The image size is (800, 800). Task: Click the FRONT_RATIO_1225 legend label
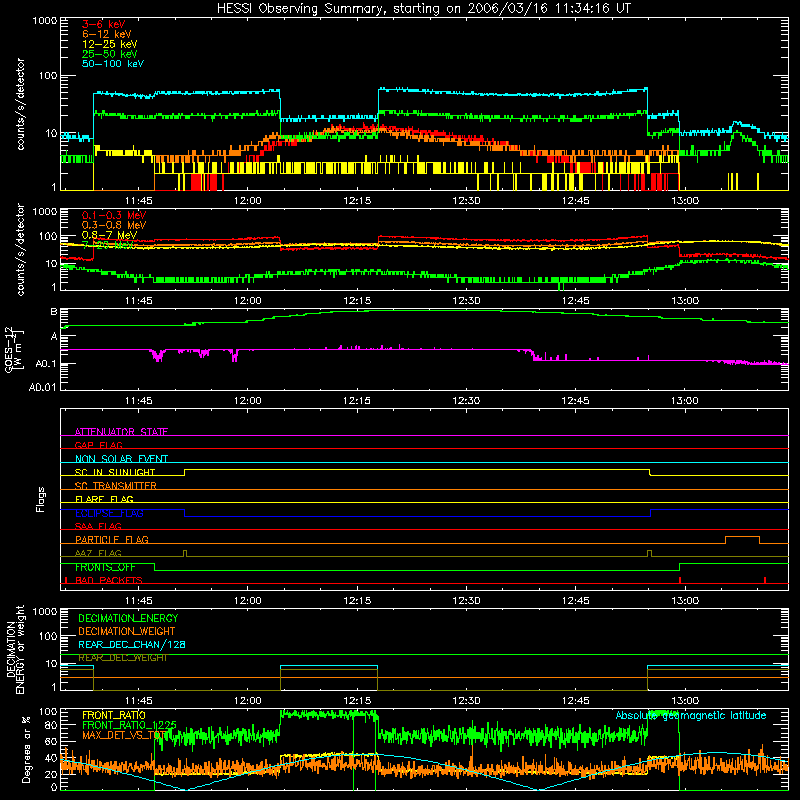[x=129, y=725]
